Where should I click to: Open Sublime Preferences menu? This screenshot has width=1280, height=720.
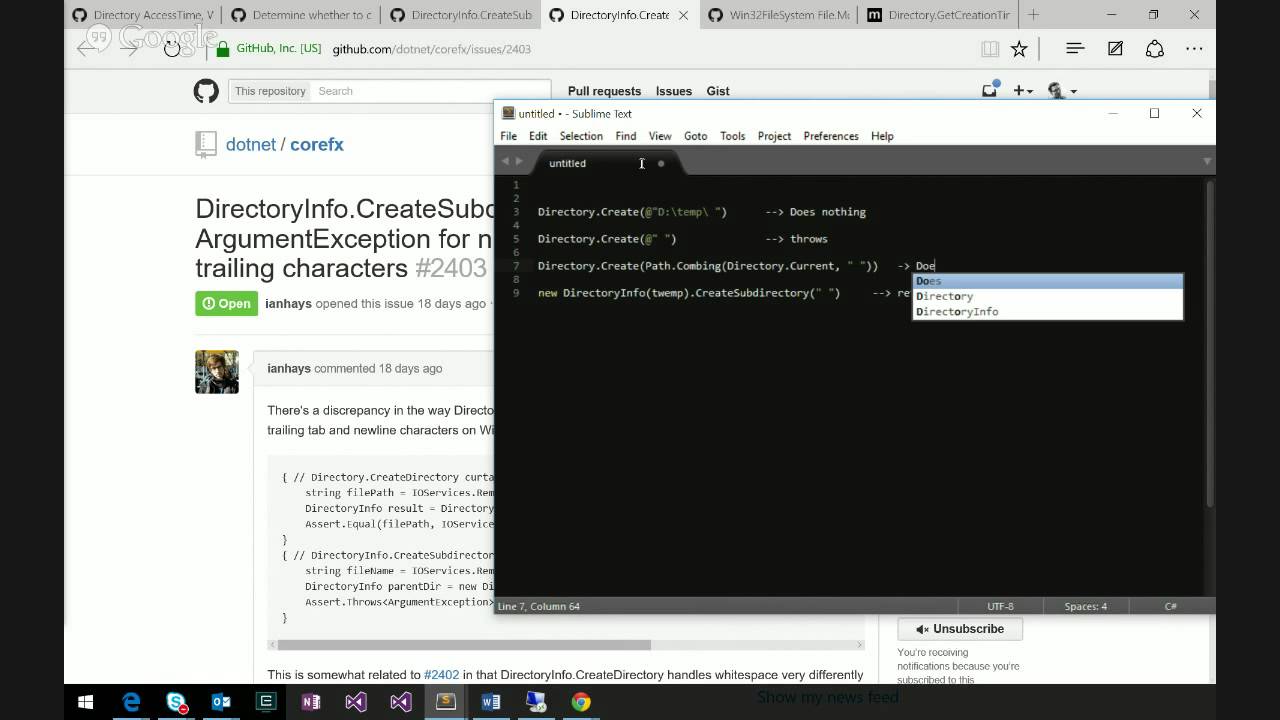(x=831, y=136)
